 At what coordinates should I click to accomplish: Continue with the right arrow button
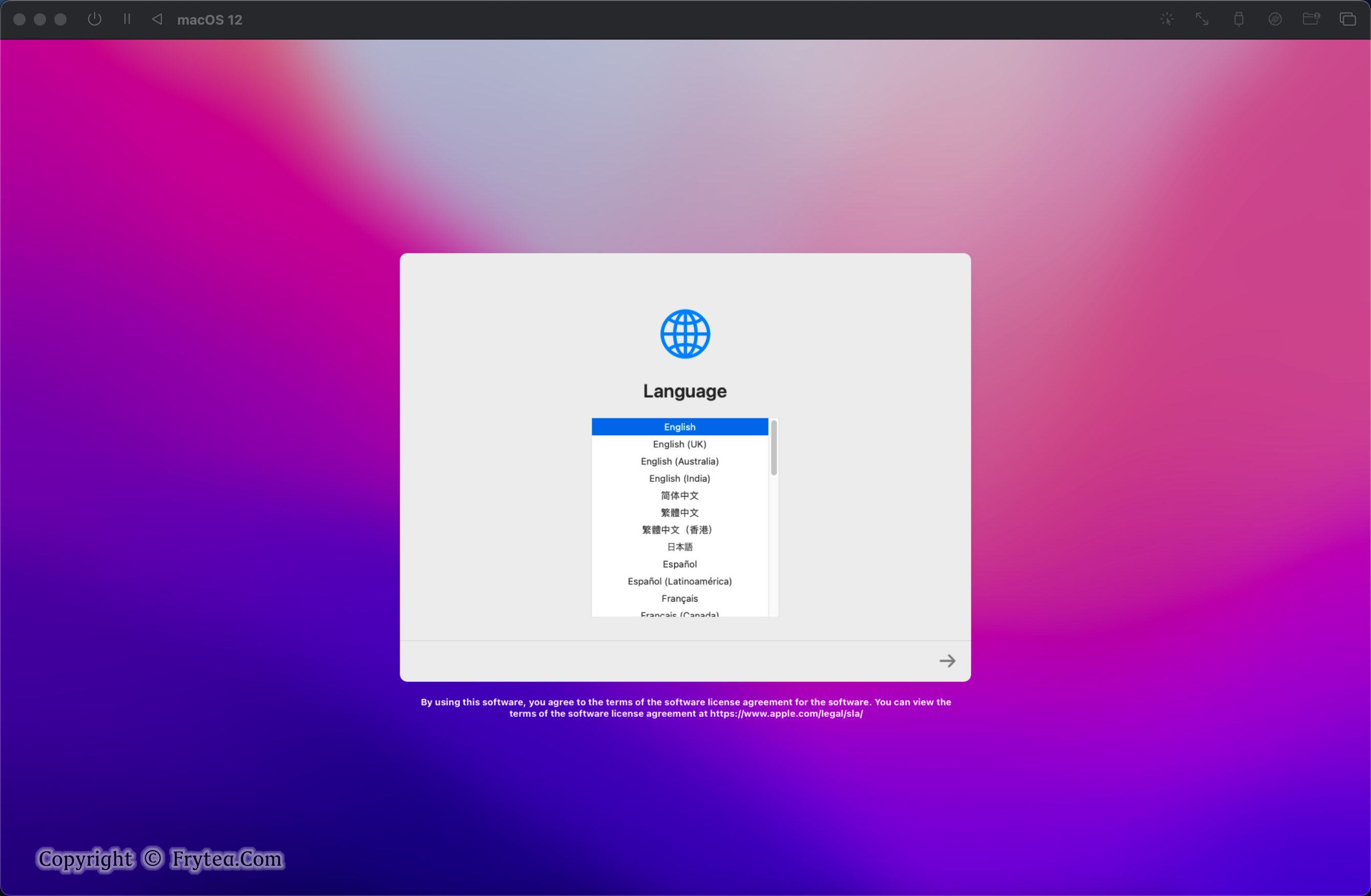[x=947, y=661]
